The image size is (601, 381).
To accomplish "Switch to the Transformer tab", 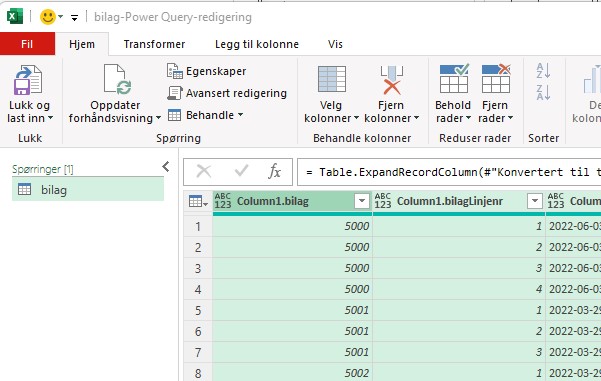I will pyautogui.click(x=154, y=44).
